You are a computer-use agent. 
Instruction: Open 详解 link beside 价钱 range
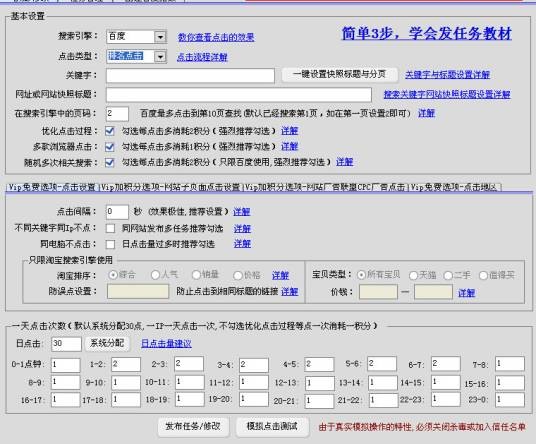point(467,293)
